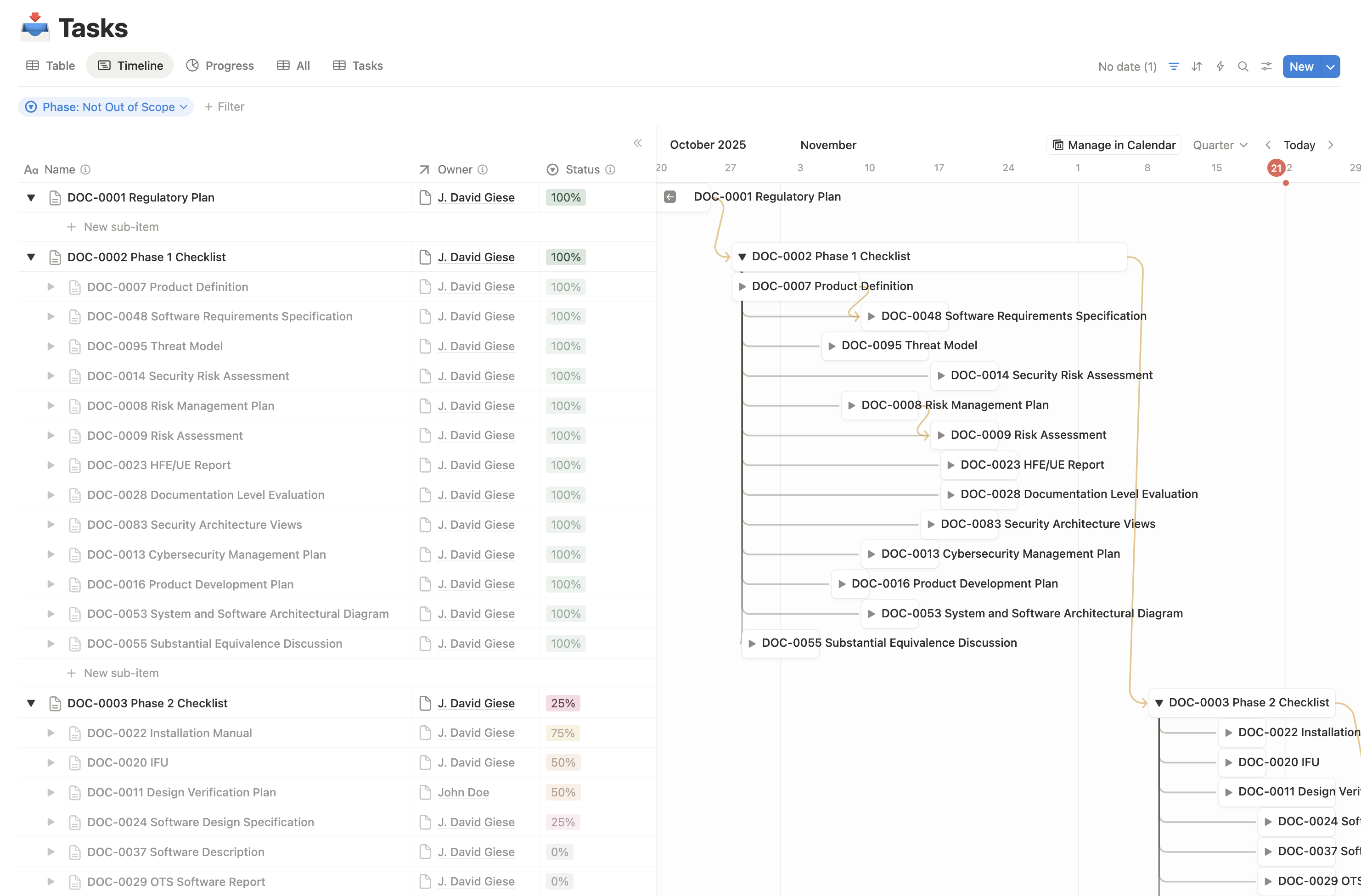The image size is (1361, 896).
Task: Go to previous timeline period arrow
Action: 1268,145
